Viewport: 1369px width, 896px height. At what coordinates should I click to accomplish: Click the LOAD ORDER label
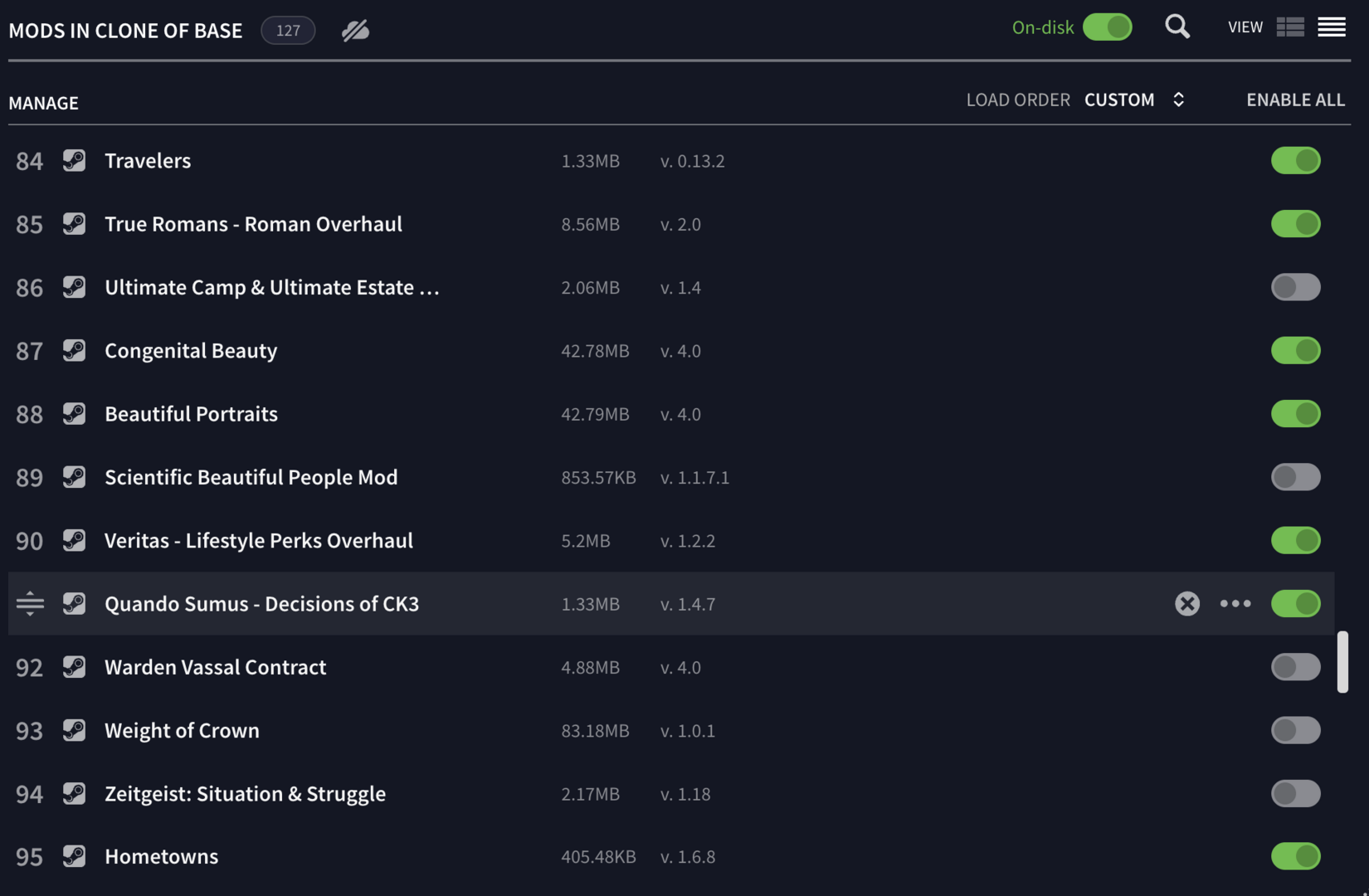(x=1018, y=100)
